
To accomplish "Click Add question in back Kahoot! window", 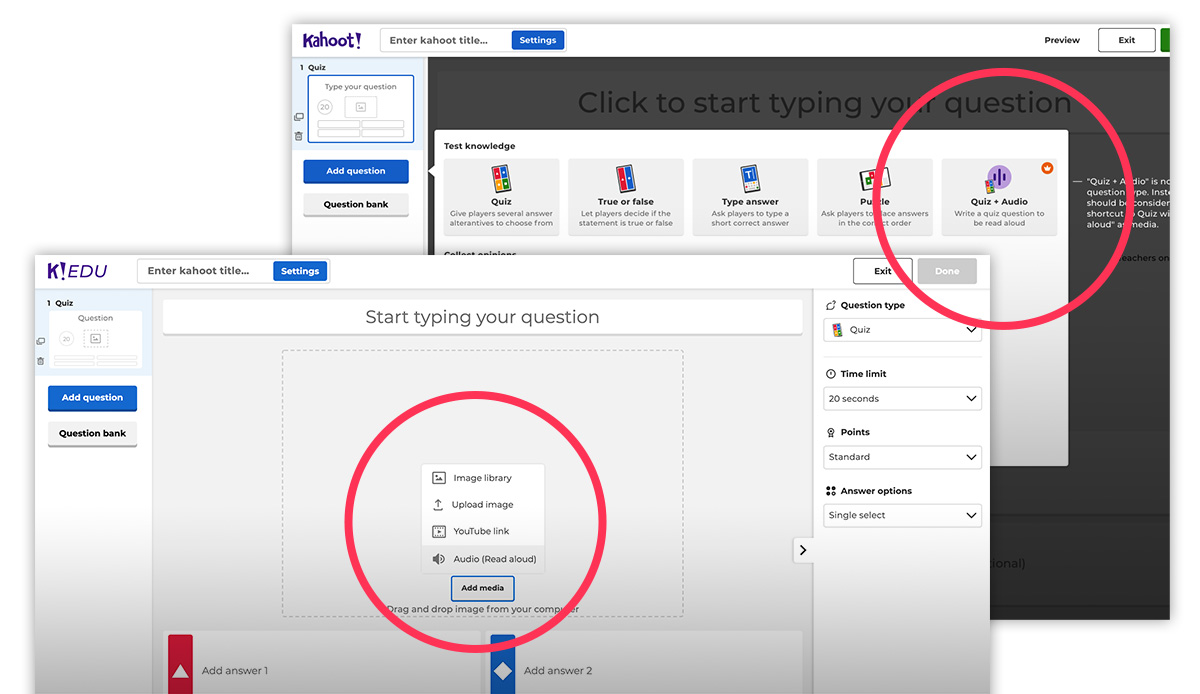I will click(356, 171).
